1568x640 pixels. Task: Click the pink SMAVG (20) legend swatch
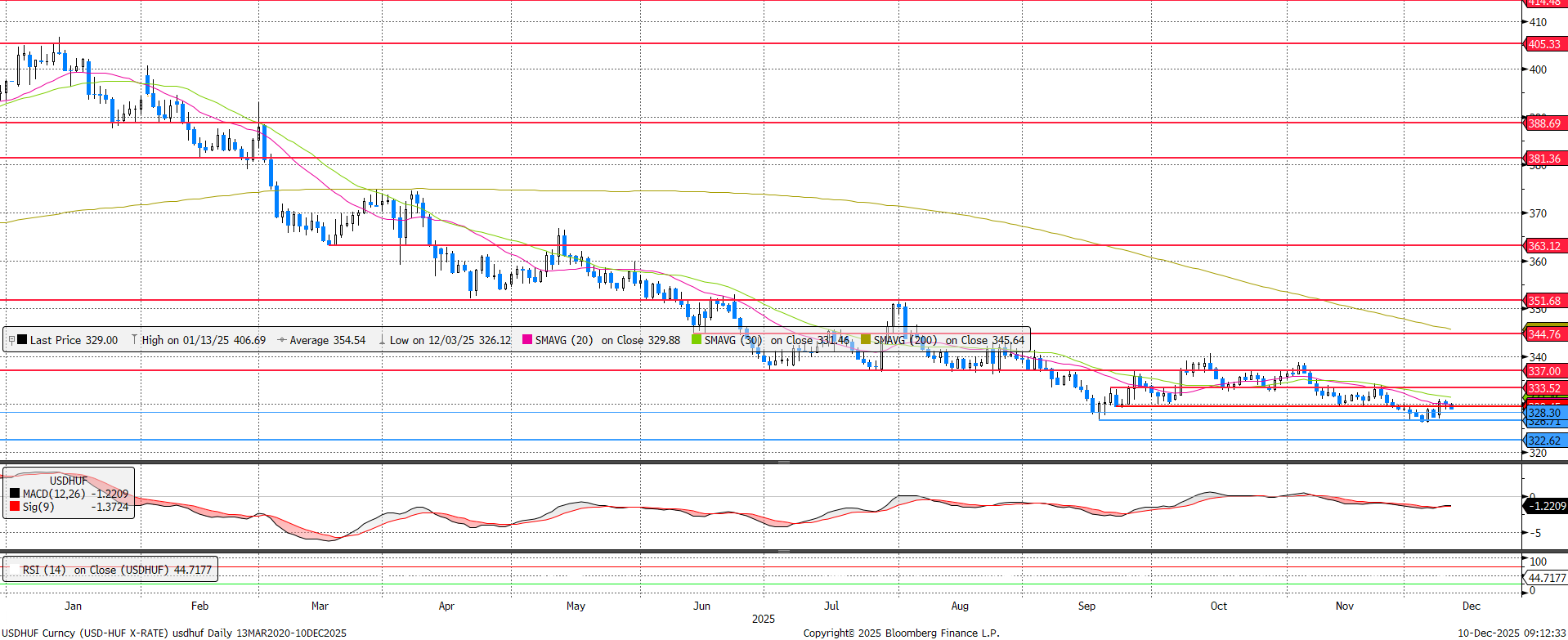point(527,340)
